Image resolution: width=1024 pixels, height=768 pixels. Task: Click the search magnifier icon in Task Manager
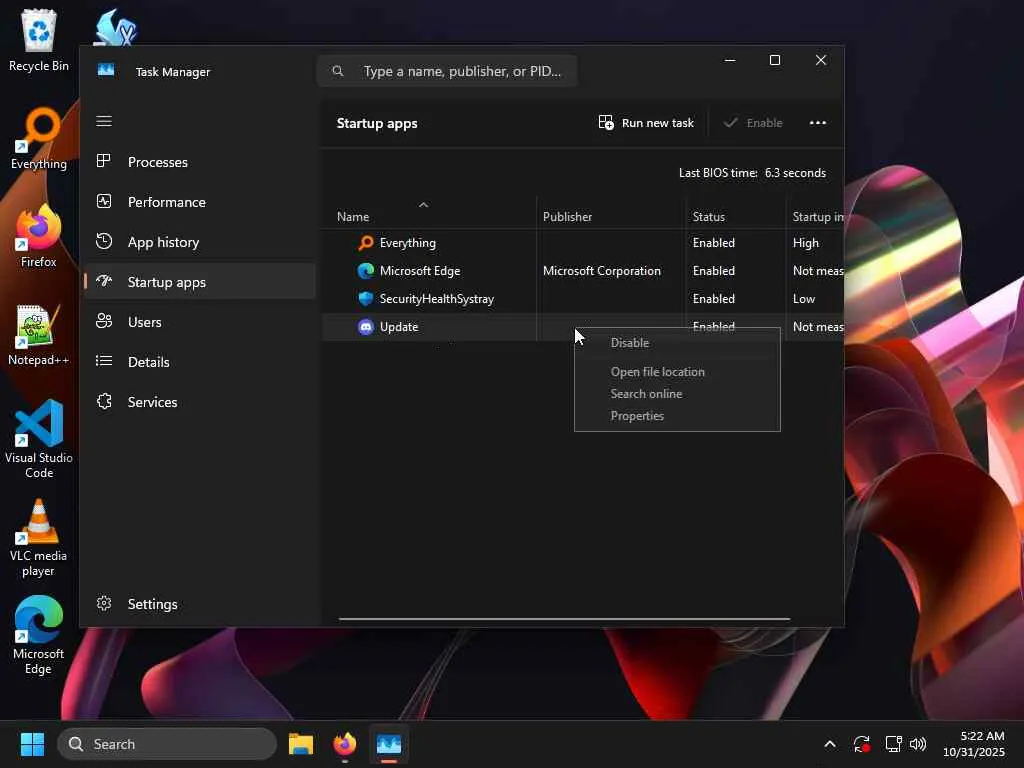[x=338, y=71]
